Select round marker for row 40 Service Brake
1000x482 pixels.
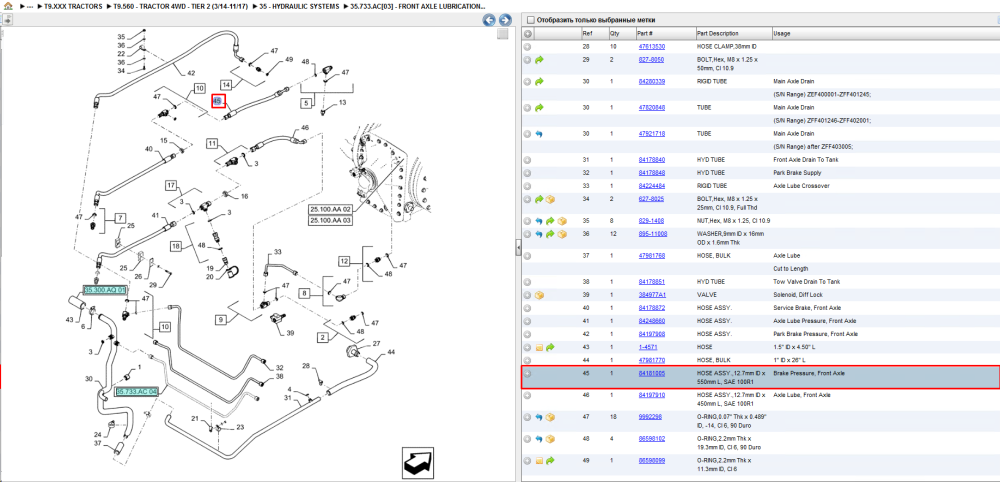tap(527, 308)
